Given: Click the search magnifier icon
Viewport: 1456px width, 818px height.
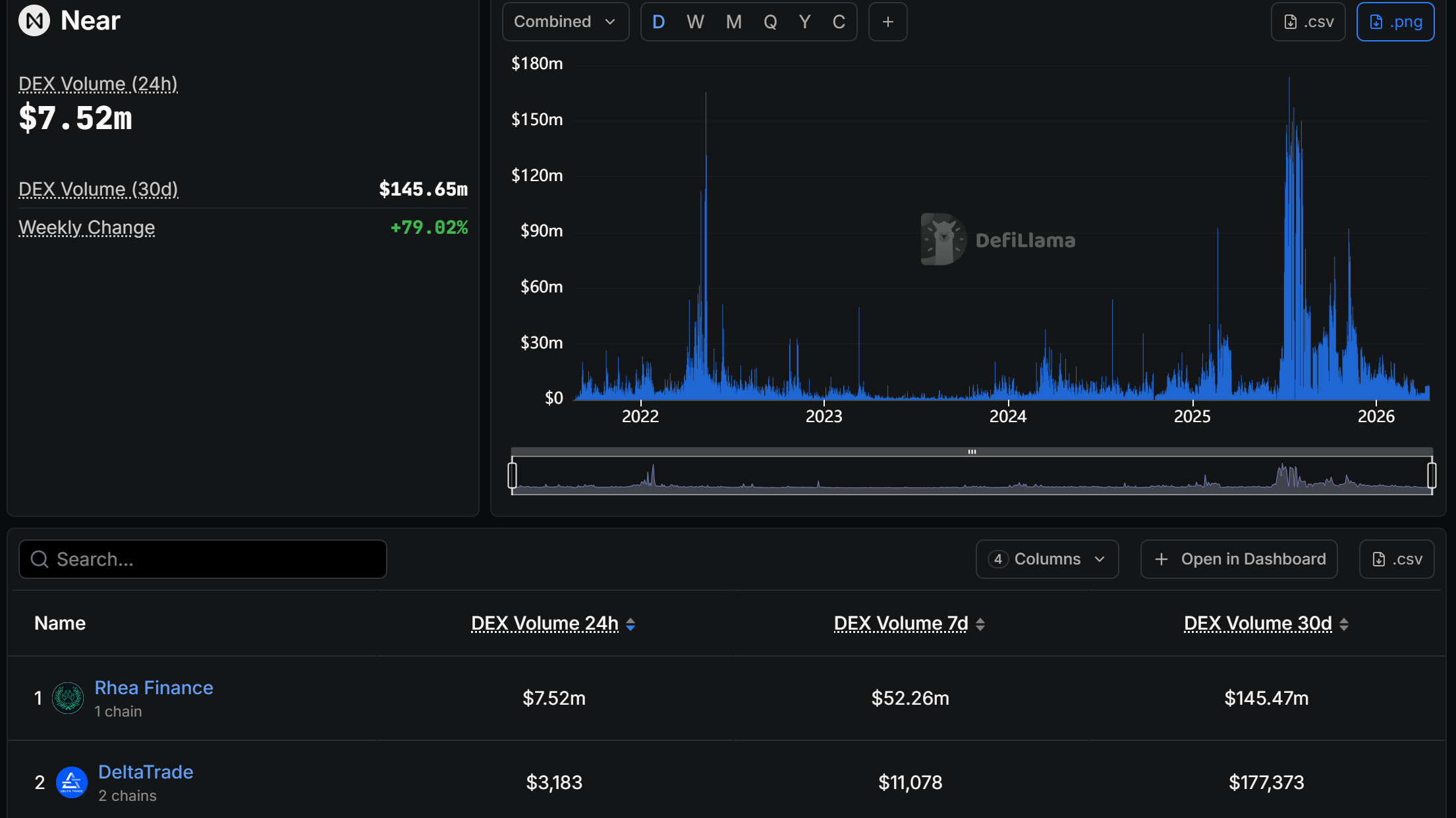Looking at the screenshot, I should 40,559.
